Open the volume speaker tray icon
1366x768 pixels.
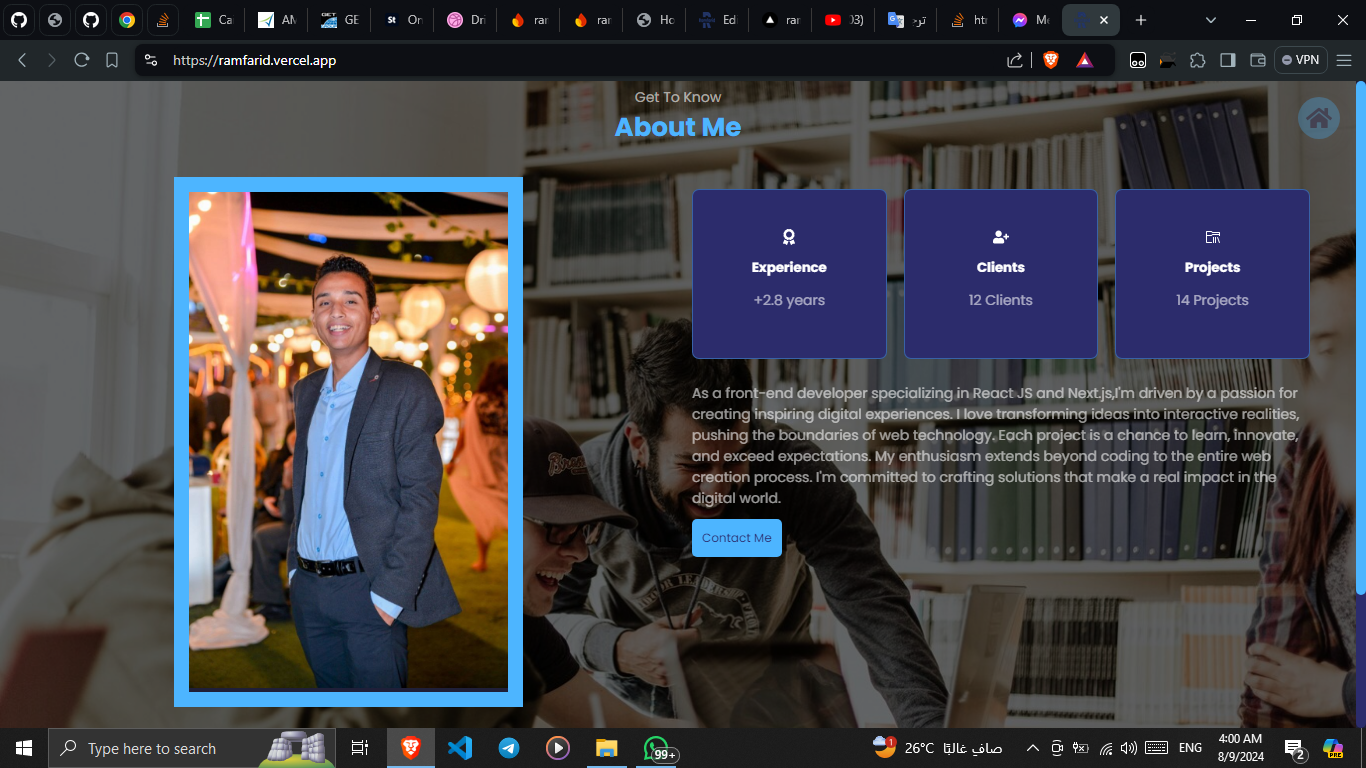click(x=1129, y=748)
